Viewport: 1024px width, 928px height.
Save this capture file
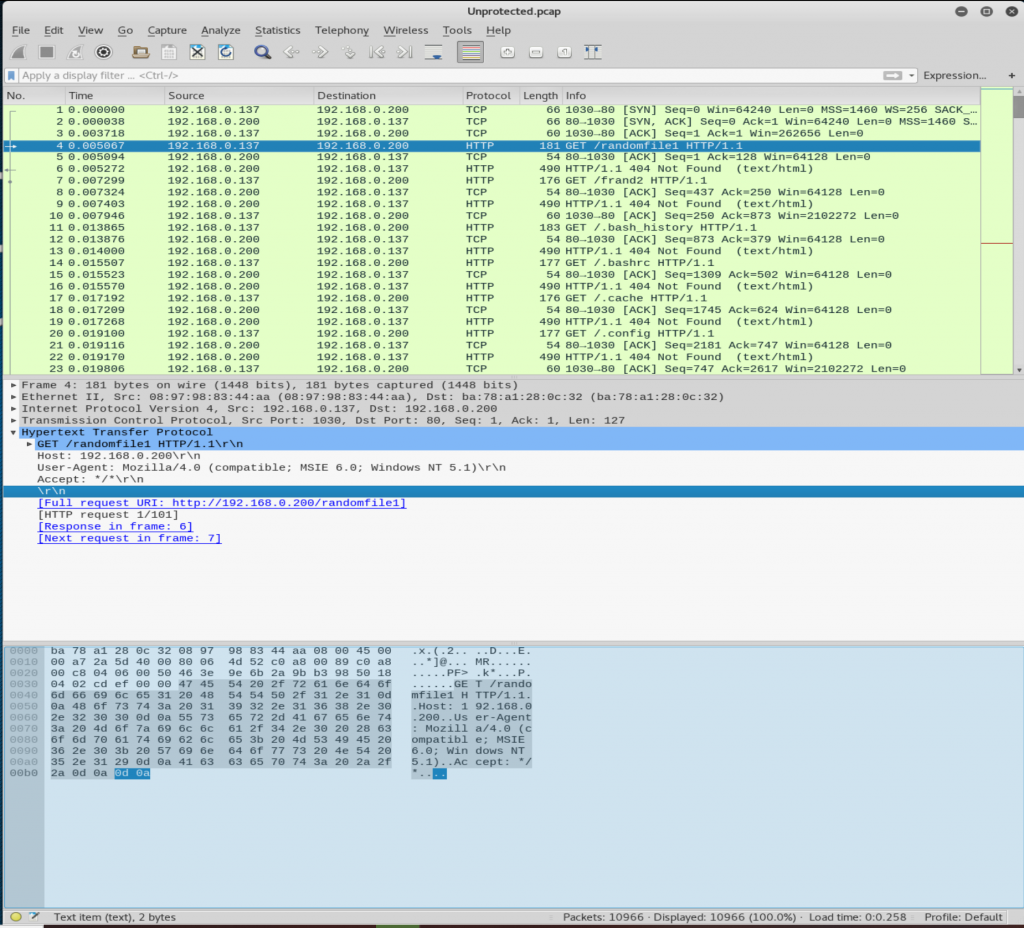(x=168, y=52)
